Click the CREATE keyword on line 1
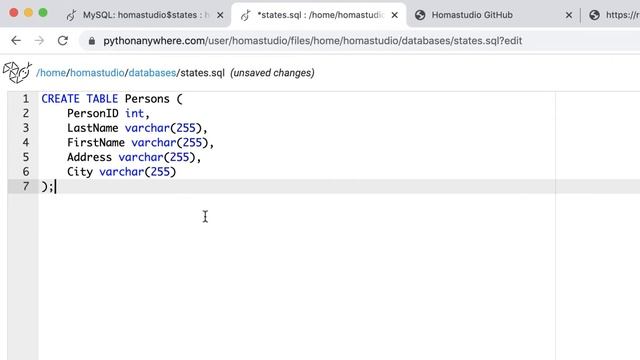The image size is (640, 360). pyautogui.click(x=60, y=99)
